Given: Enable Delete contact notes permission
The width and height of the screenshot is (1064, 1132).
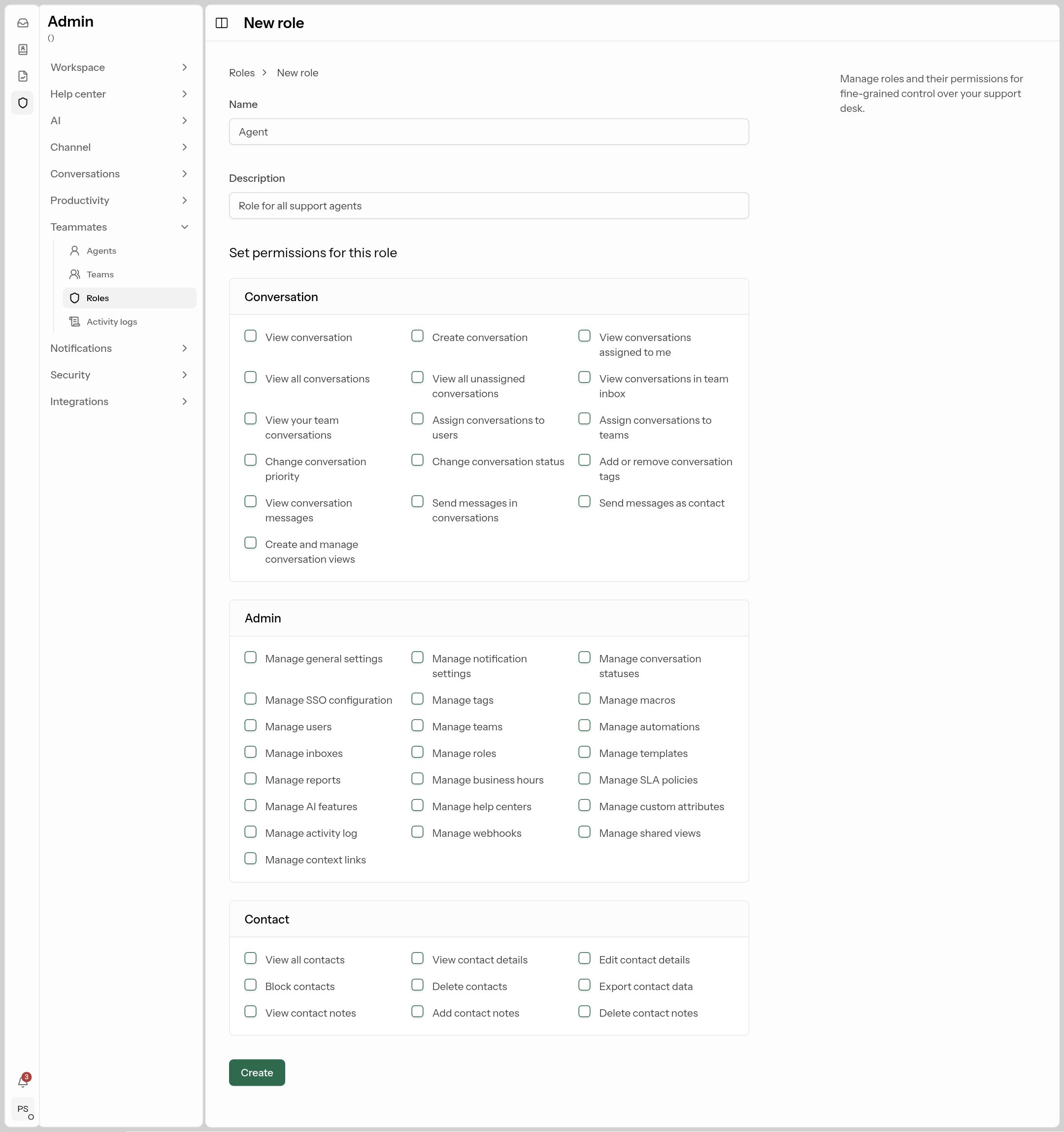Looking at the screenshot, I should click(x=584, y=1012).
